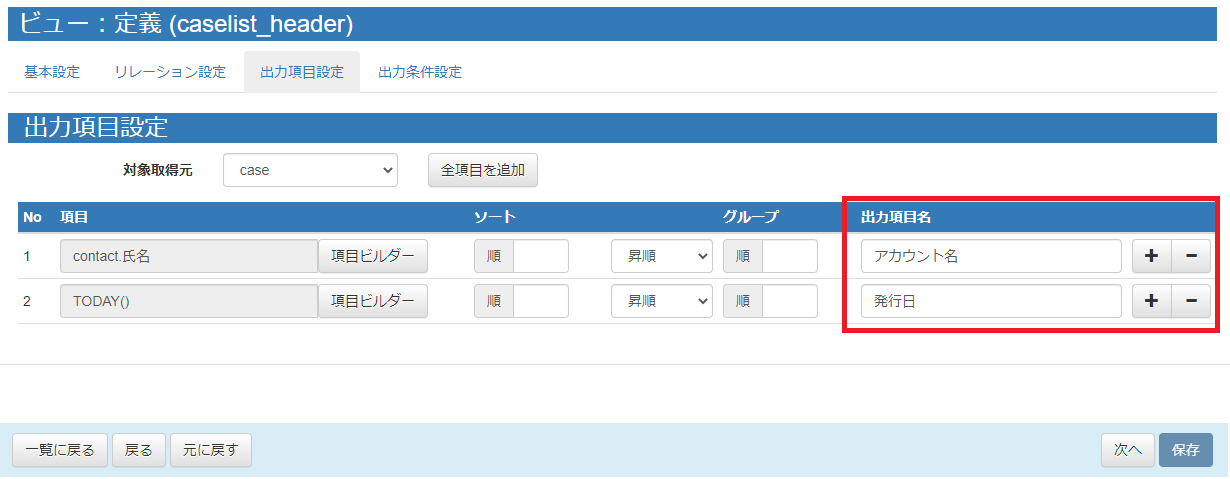The image size is (1230, 479).
Task: Select the 出力項目設定 tab
Action: (x=302, y=72)
